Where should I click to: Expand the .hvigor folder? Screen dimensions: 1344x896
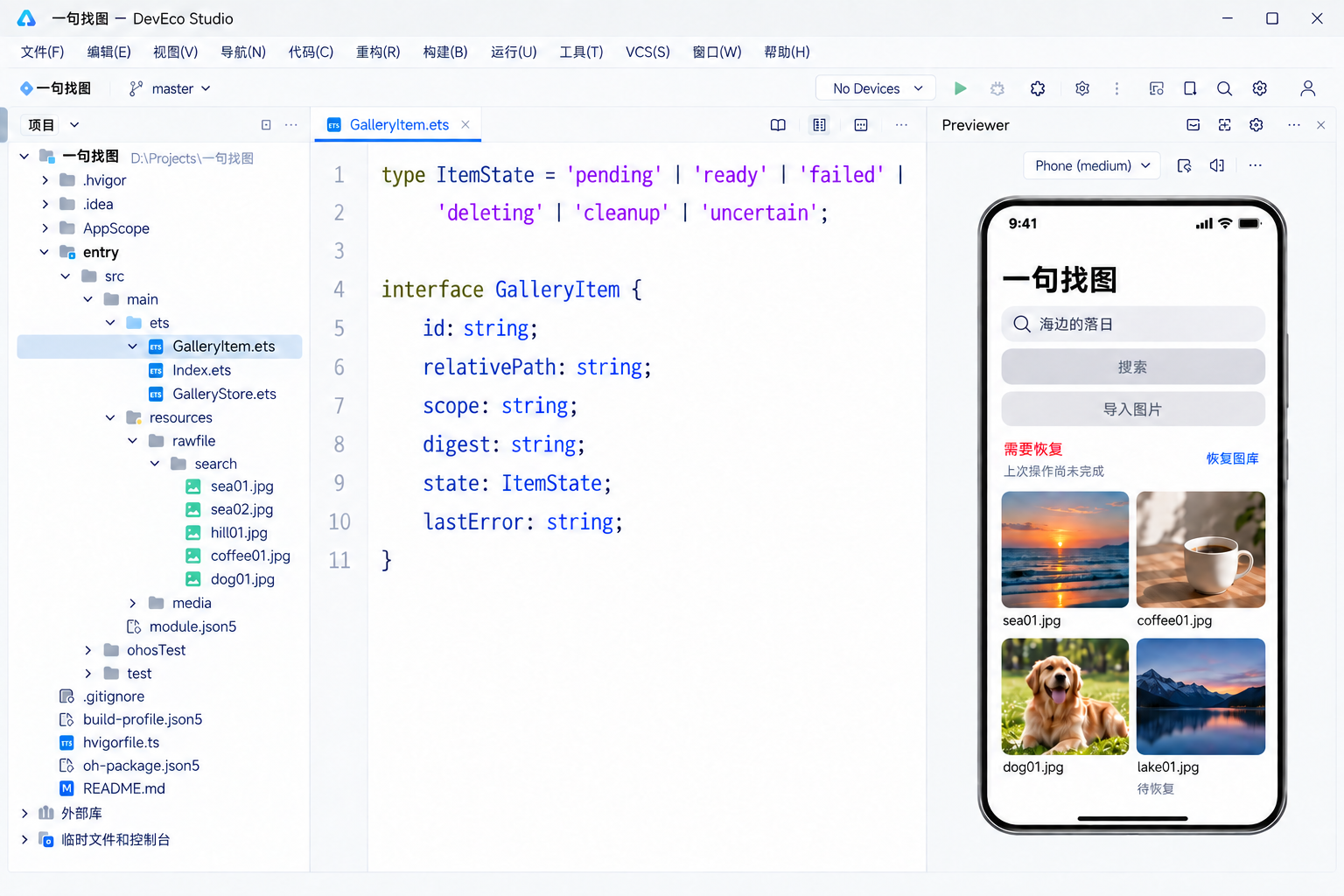(x=45, y=180)
